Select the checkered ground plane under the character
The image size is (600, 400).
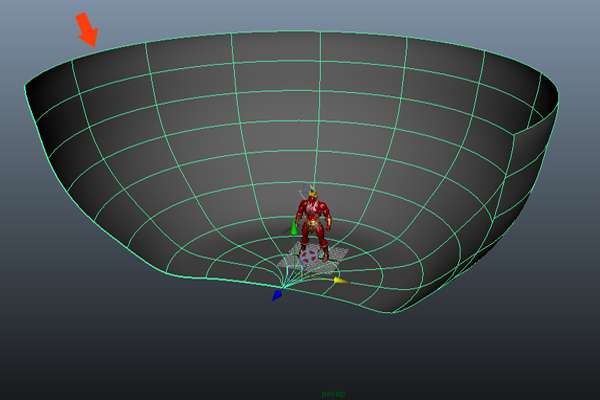(313, 257)
